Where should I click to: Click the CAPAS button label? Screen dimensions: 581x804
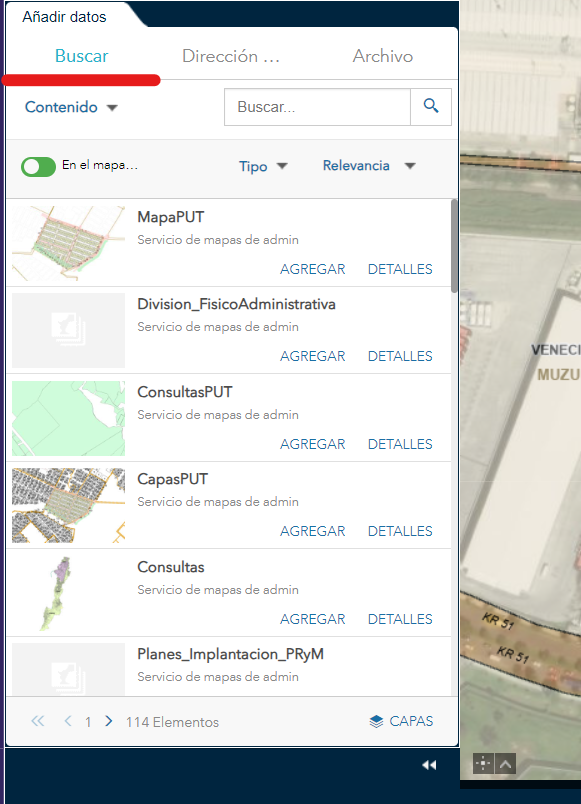(x=411, y=721)
